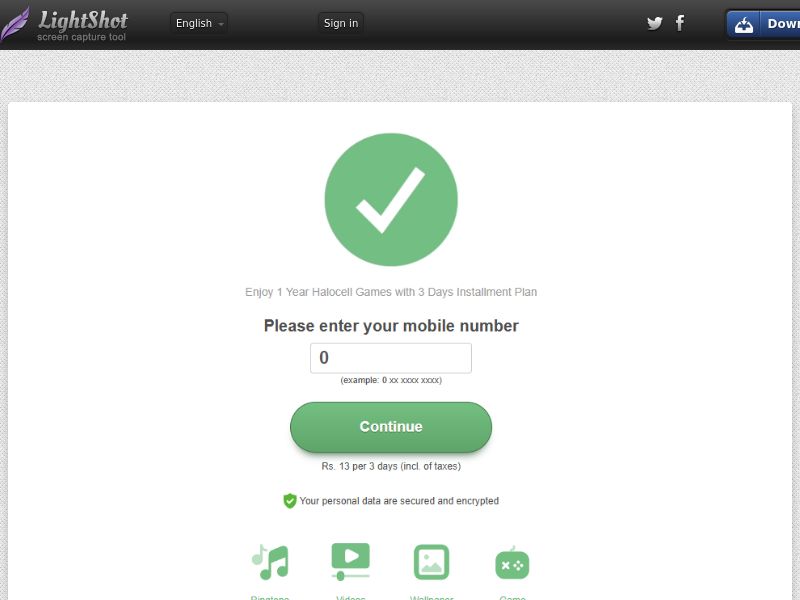This screenshot has width=800, height=600.
Task: Click the LightShot screen capture tool title
Action: click(x=82, y=25)
